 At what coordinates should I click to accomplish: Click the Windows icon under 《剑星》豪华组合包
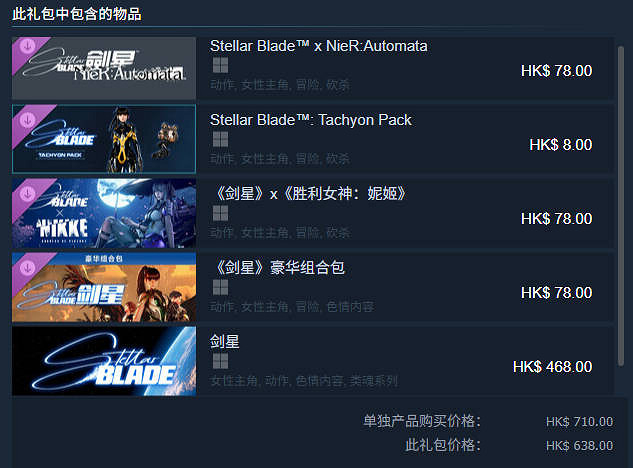220,288
